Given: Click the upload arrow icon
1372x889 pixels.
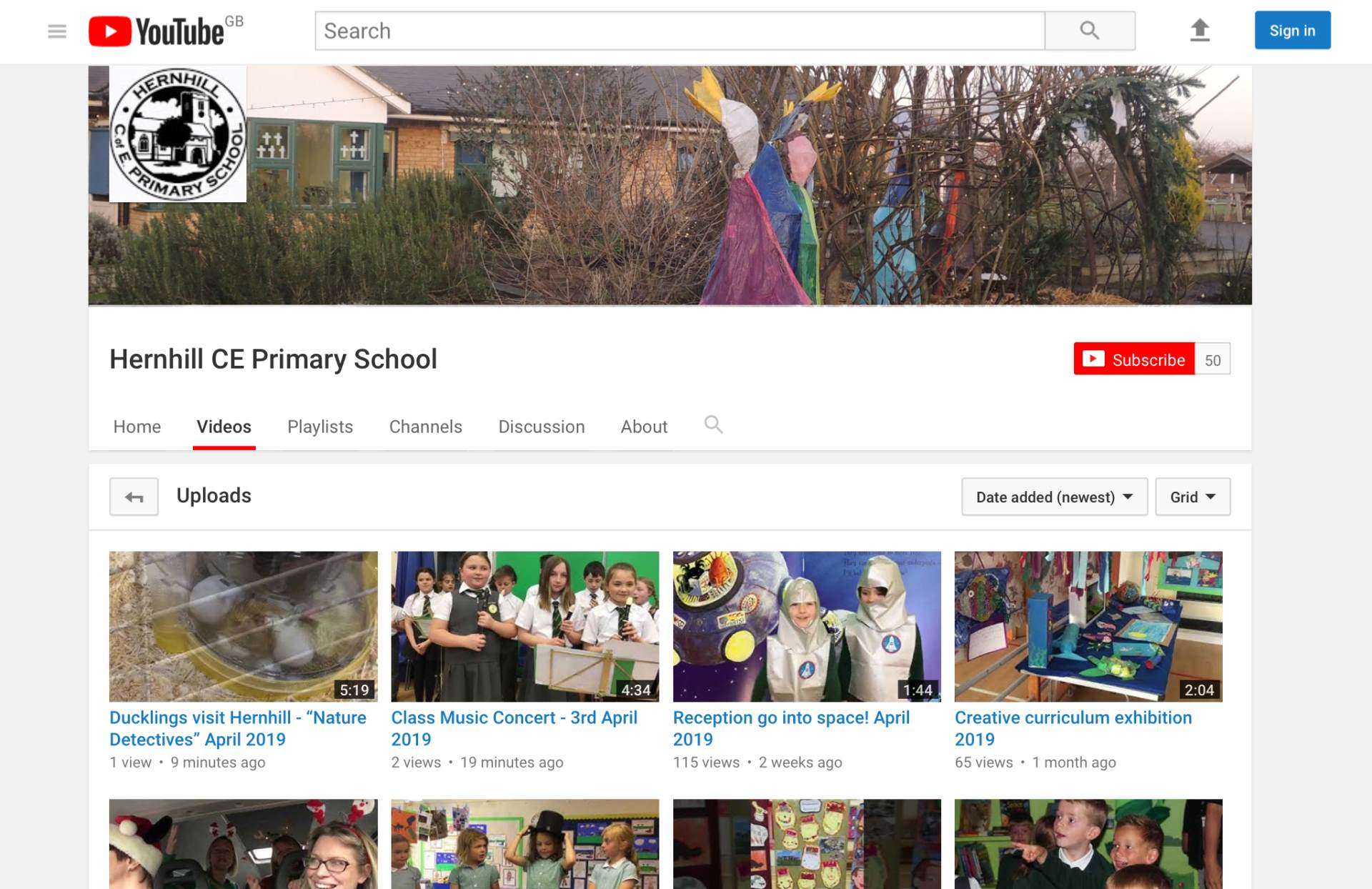Looking at the screenshot, I should pyautogui.click(x=1200, y=31).
